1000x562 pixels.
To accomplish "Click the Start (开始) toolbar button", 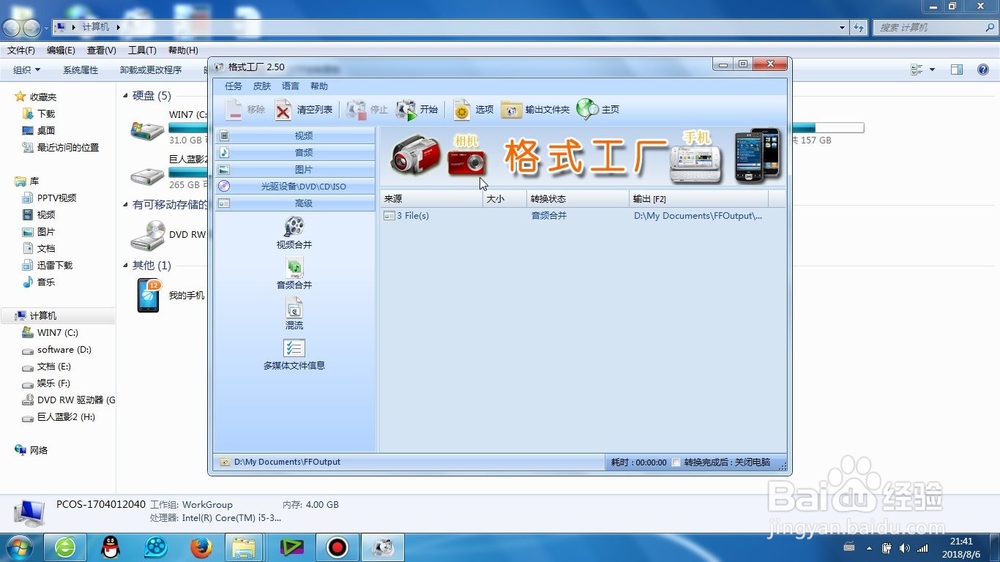I will click(x=416, y=110).
